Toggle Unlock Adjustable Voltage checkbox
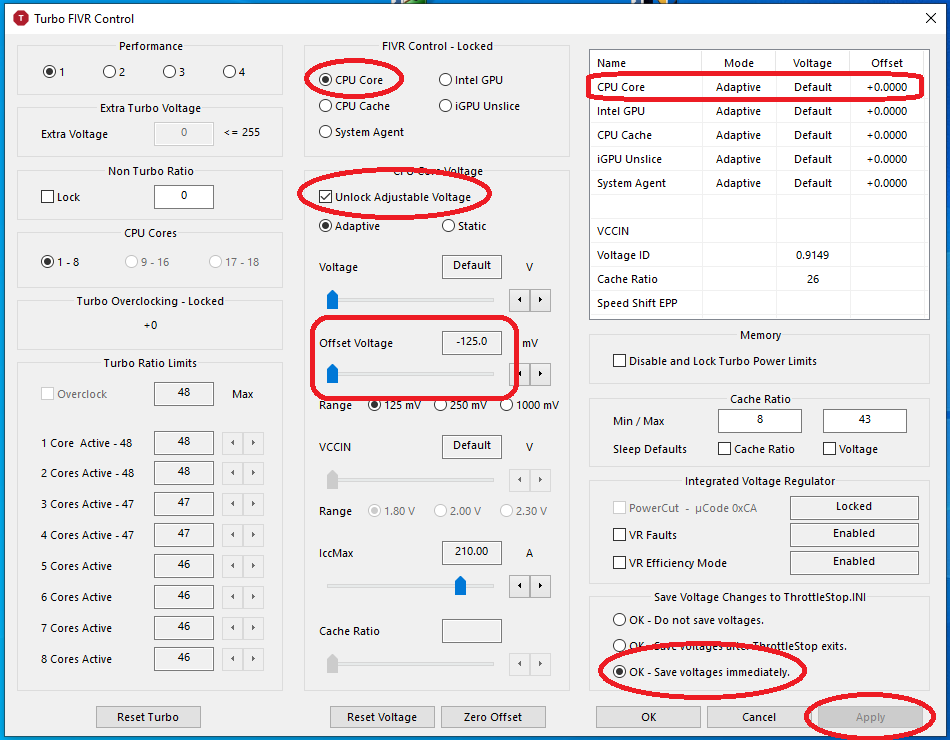 click(325, 196)
